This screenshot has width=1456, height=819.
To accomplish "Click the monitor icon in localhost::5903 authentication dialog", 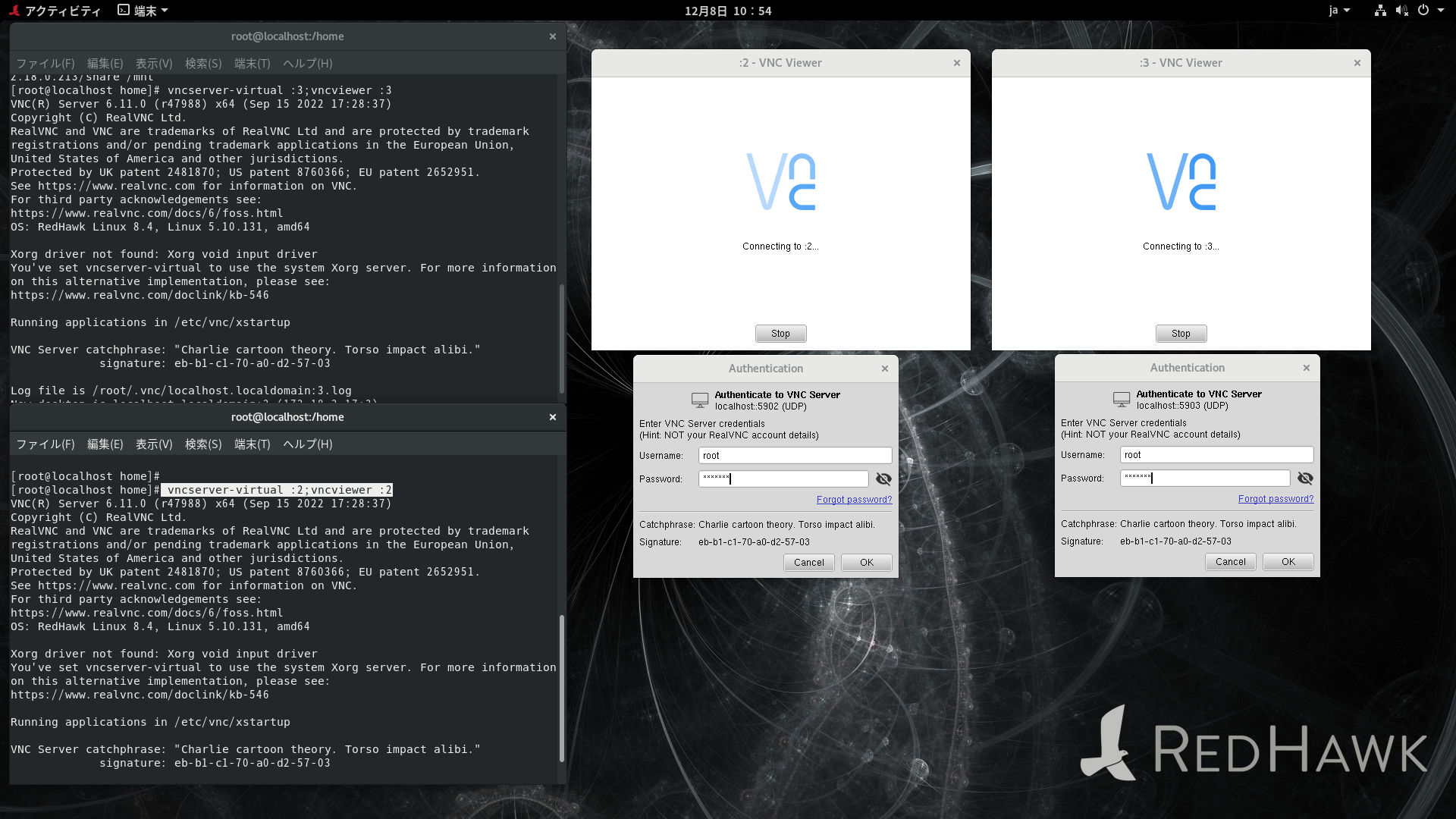I will coord(1122,399).
